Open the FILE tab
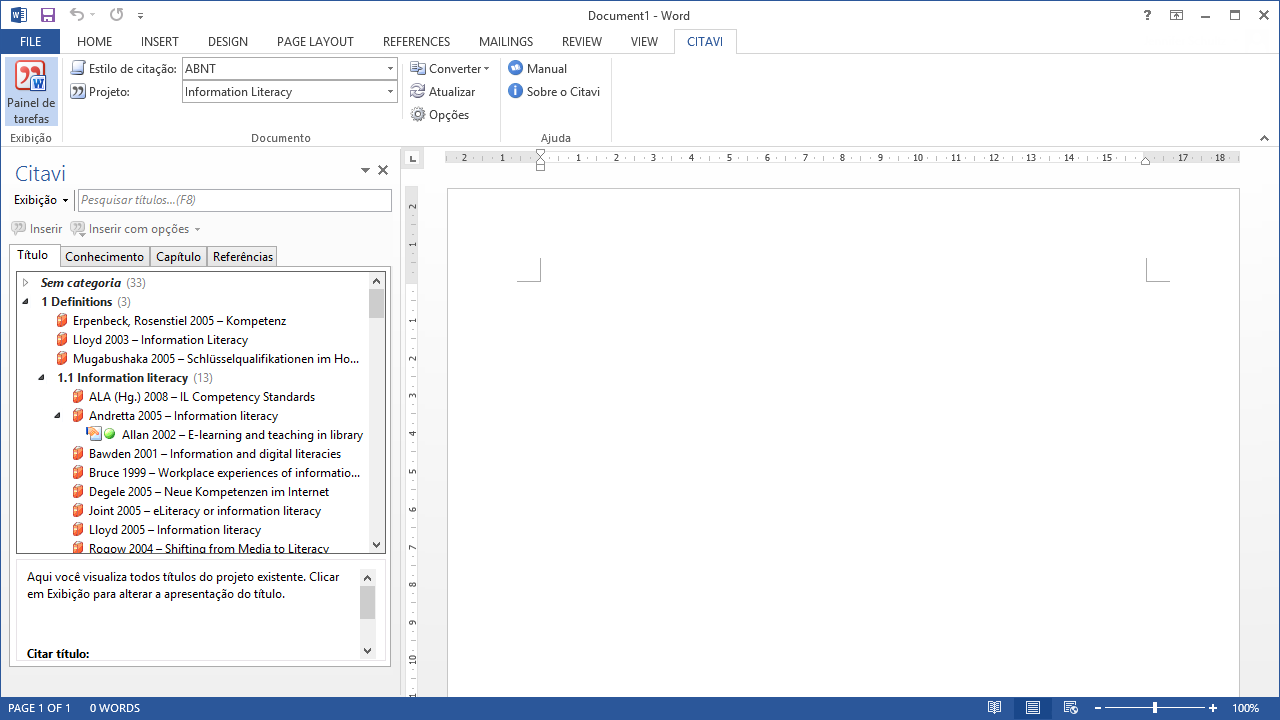Image resolution: width=1280 pixels, height=720 pixels. [x=30, y=41]
